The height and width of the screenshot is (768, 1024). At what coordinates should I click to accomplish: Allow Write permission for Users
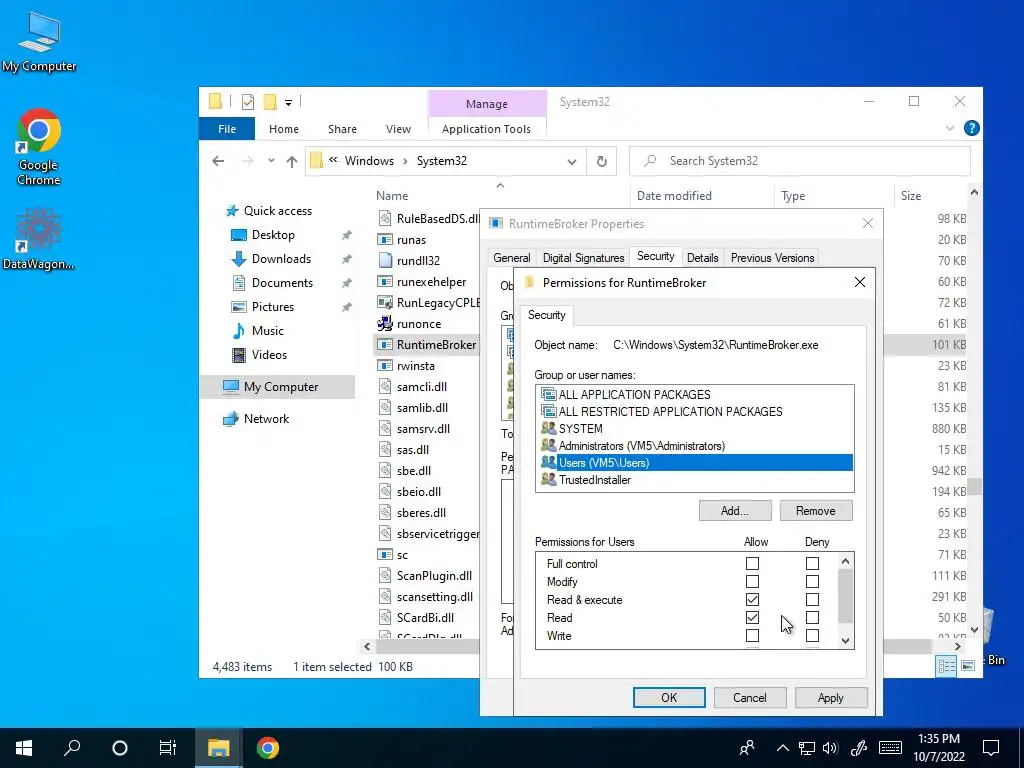pos(752,635)
